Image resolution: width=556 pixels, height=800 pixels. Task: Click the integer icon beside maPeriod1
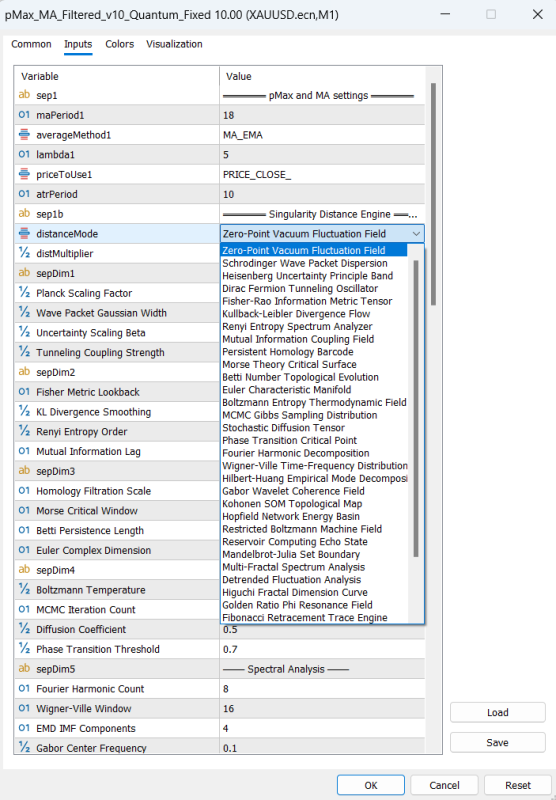(24, 115)
